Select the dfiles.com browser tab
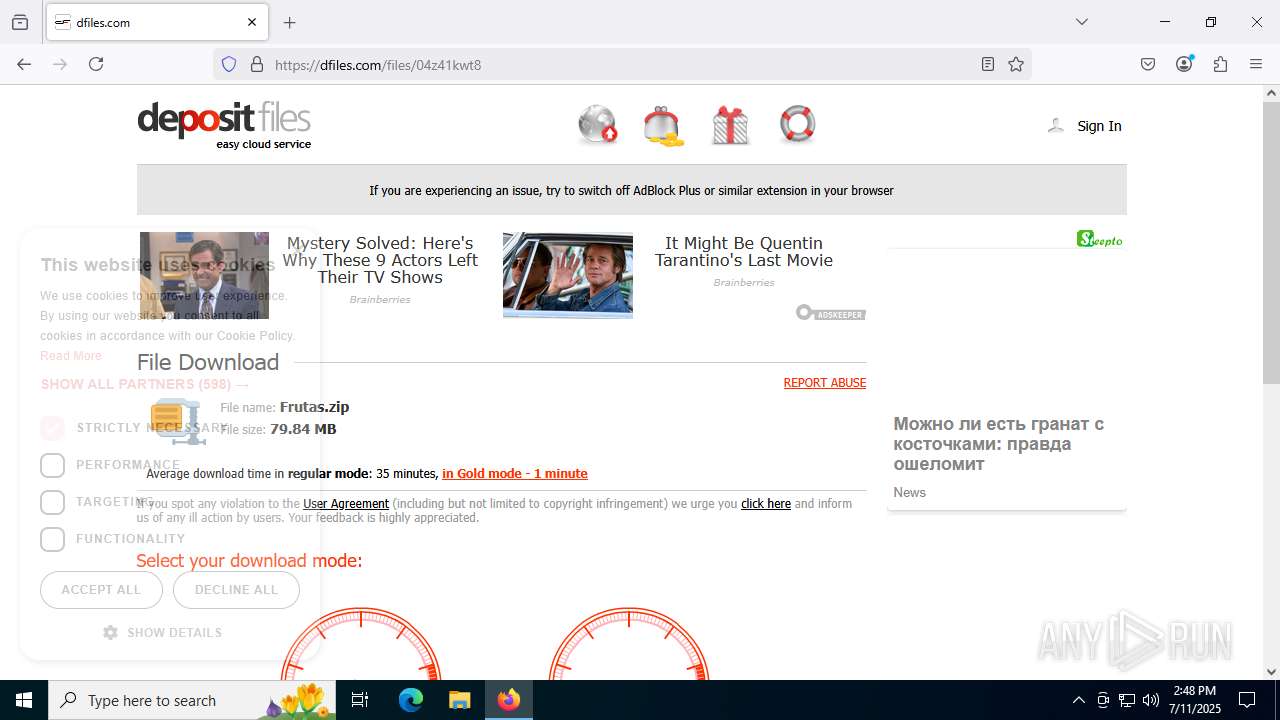This screenshot has width=1280, height=720. [155, 22]
